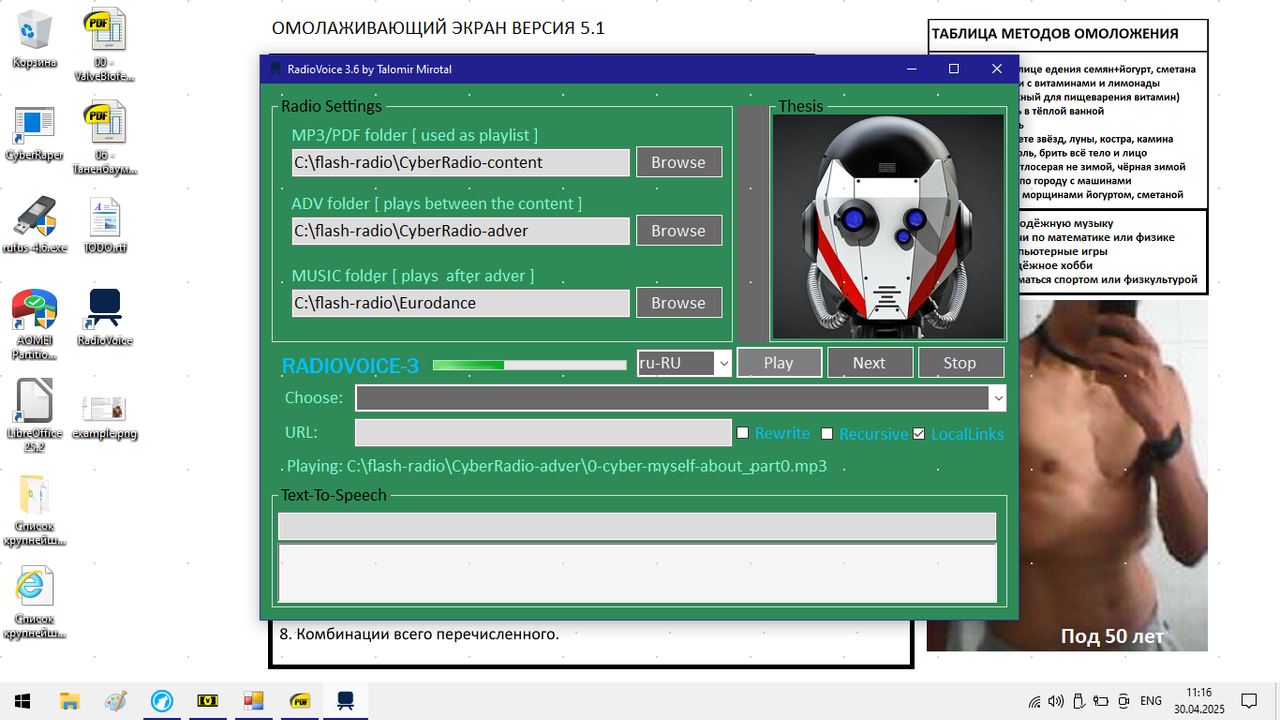The image size is (1280, 720).
Task: Select the RadioVoice desktop shortcut
Action: (x=105, y=317)
